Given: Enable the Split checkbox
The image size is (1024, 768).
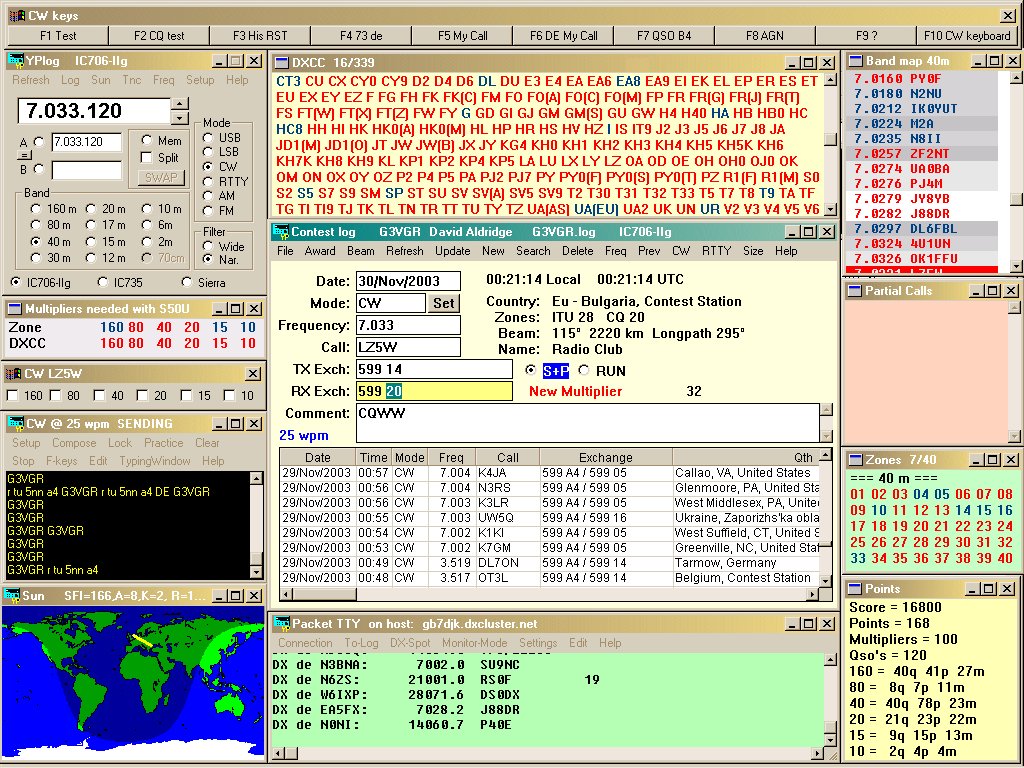Looking at the screenshot, I should 147,158.
